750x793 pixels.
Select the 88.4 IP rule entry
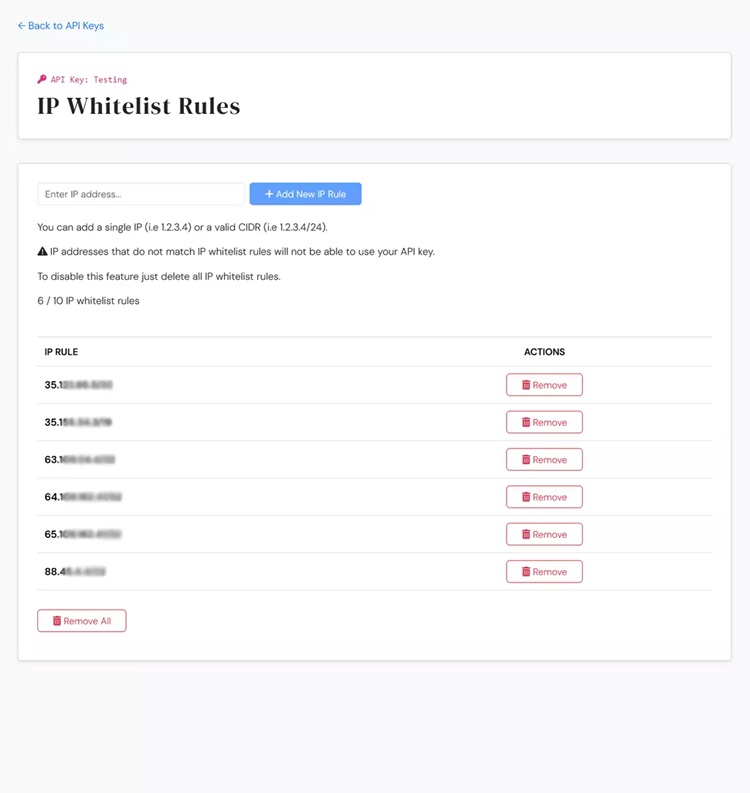point(75,572)
